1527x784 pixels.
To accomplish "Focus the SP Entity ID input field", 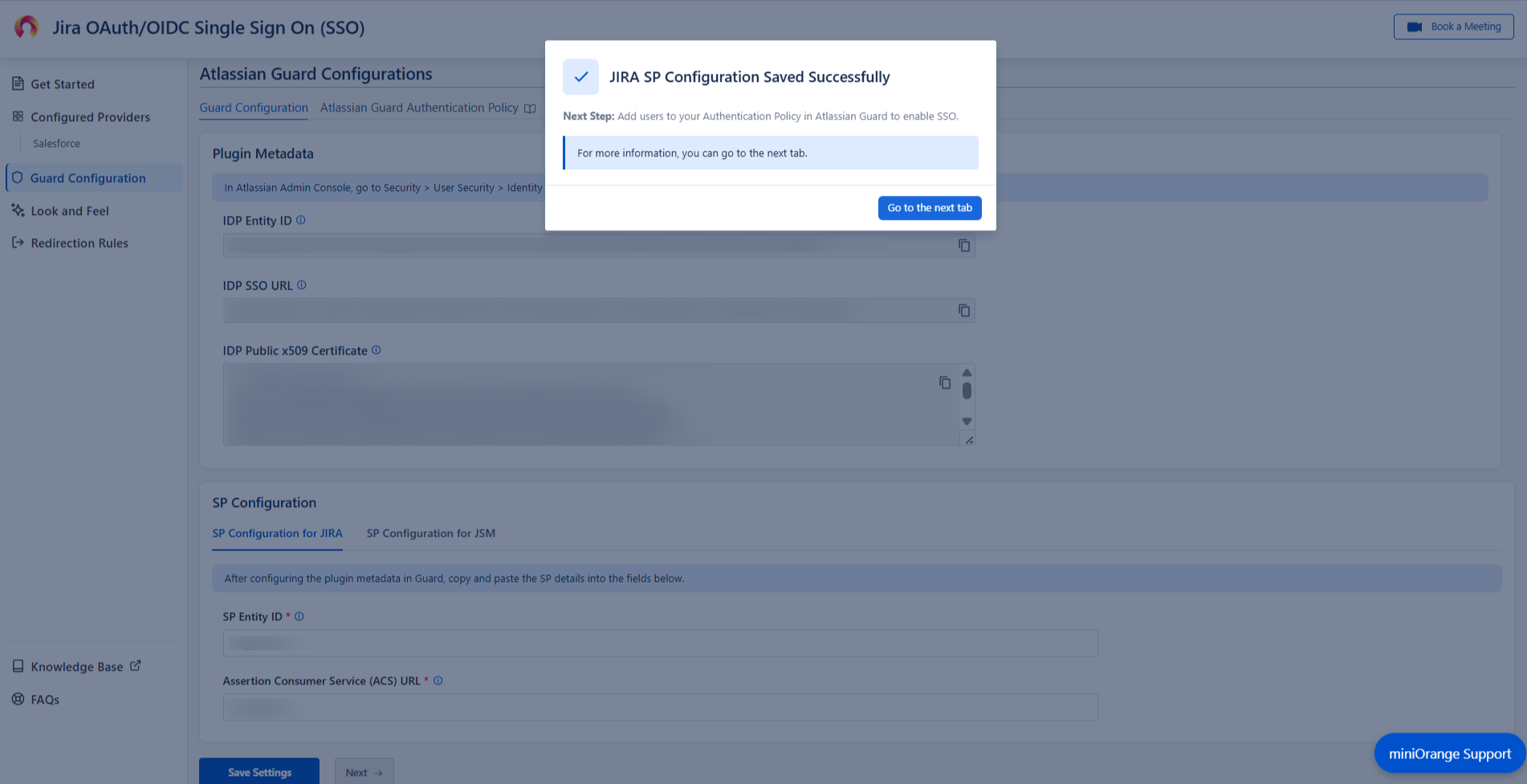I will pyautogui.click(x=660, y=643).
